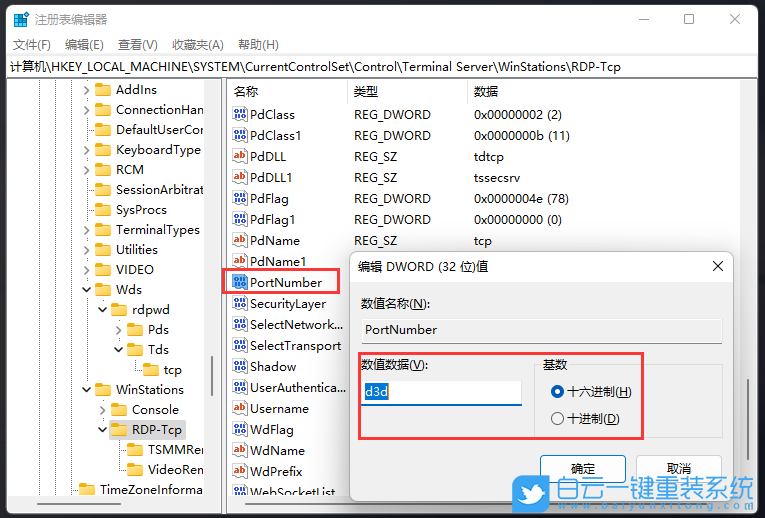The height and width of the screenshot is (518, 765).
Task: Click the Console folder icon
Action: point(119,410)
